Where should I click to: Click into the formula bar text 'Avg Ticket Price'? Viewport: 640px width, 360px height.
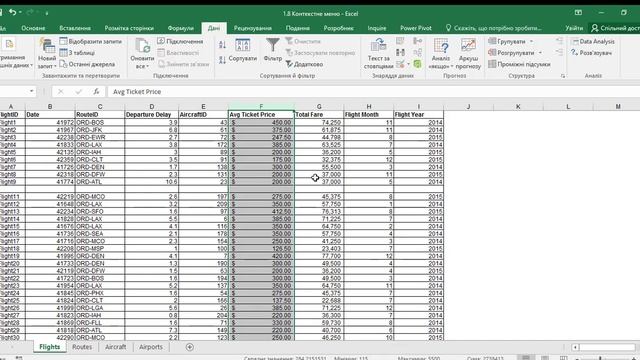tap(137, 92)
